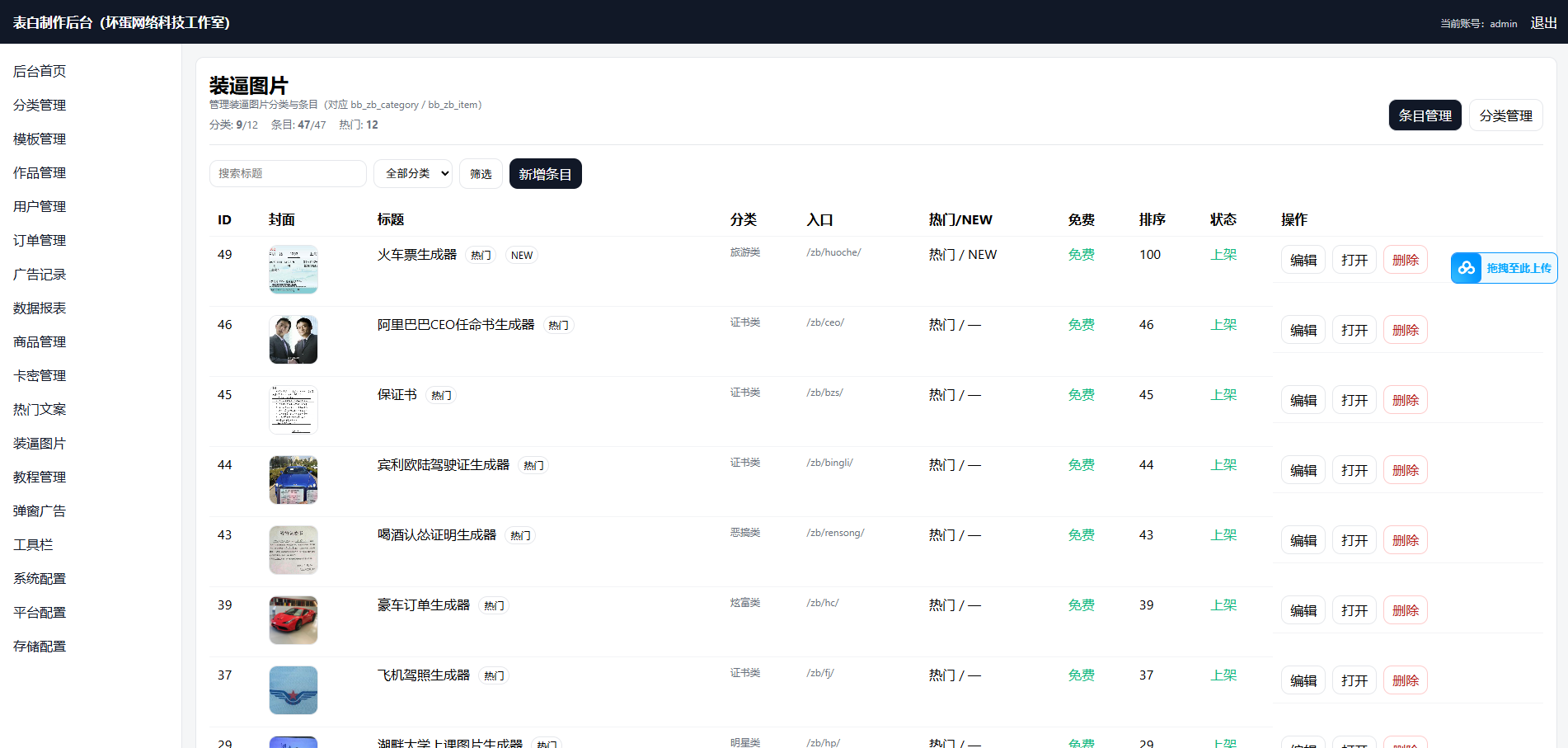Select the red sports car cover thumbnail
Image resolution: width=1568 pixels, height=748 pixels.
(x=293, y=620)
